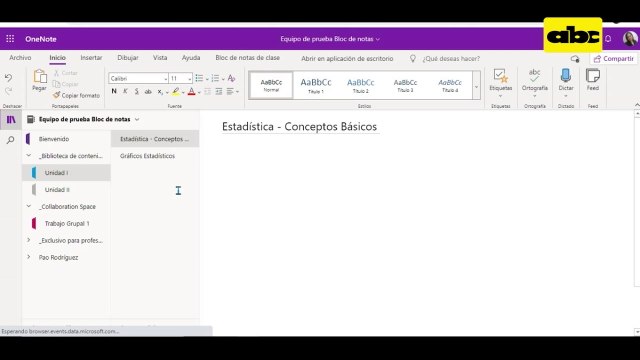Apply the Título 4 style
Screen dimensions: 640x360
[450, 85]
